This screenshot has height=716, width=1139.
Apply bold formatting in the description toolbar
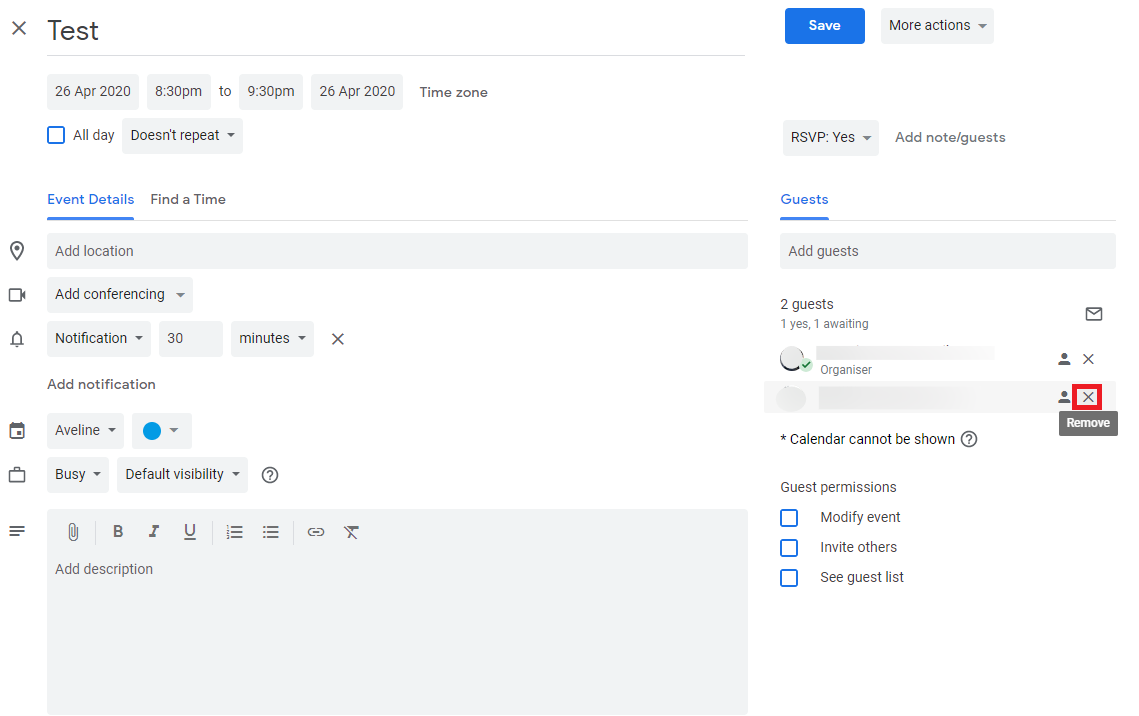118,531
